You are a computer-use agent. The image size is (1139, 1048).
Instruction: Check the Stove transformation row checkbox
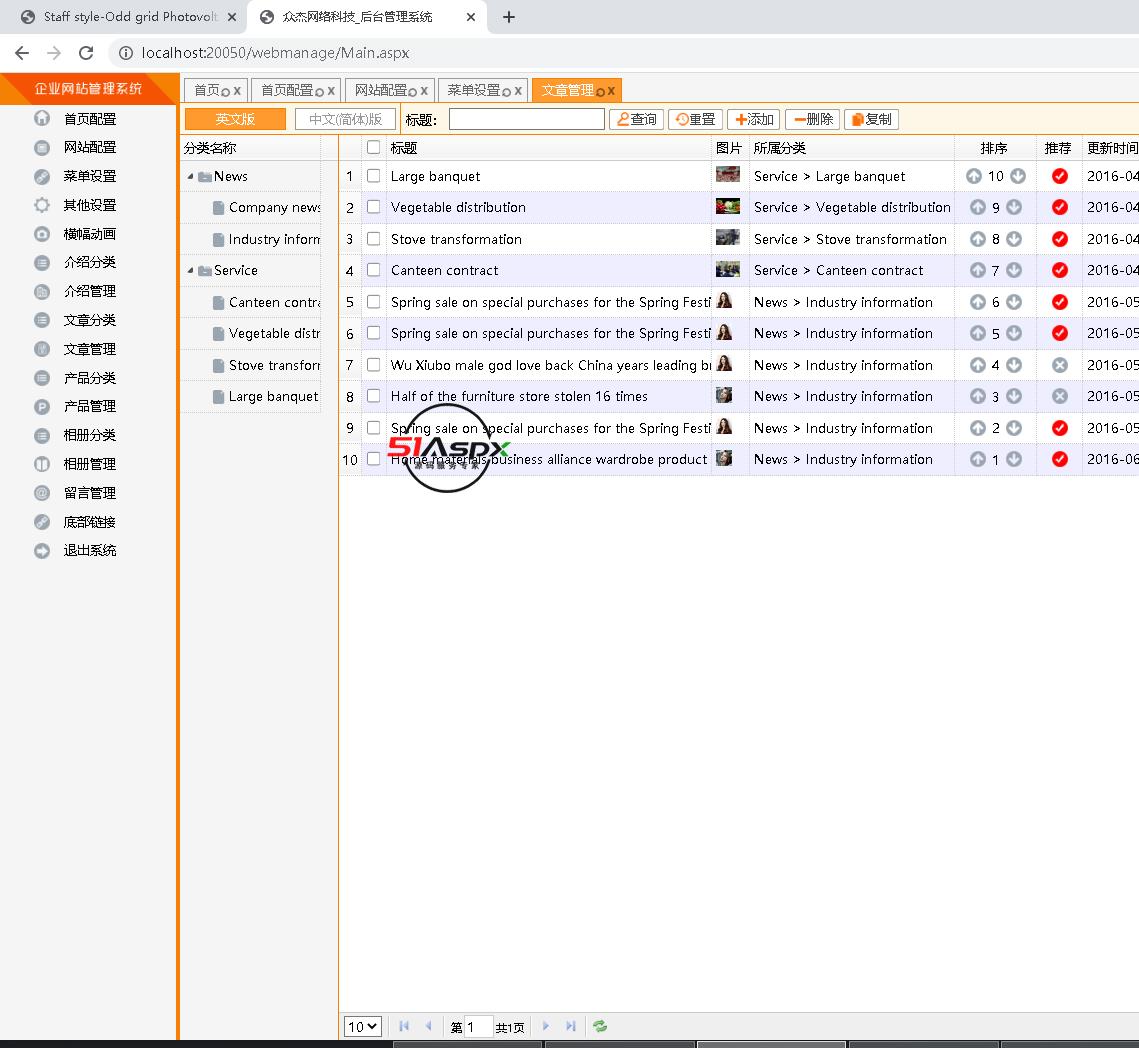coord(373,239)
